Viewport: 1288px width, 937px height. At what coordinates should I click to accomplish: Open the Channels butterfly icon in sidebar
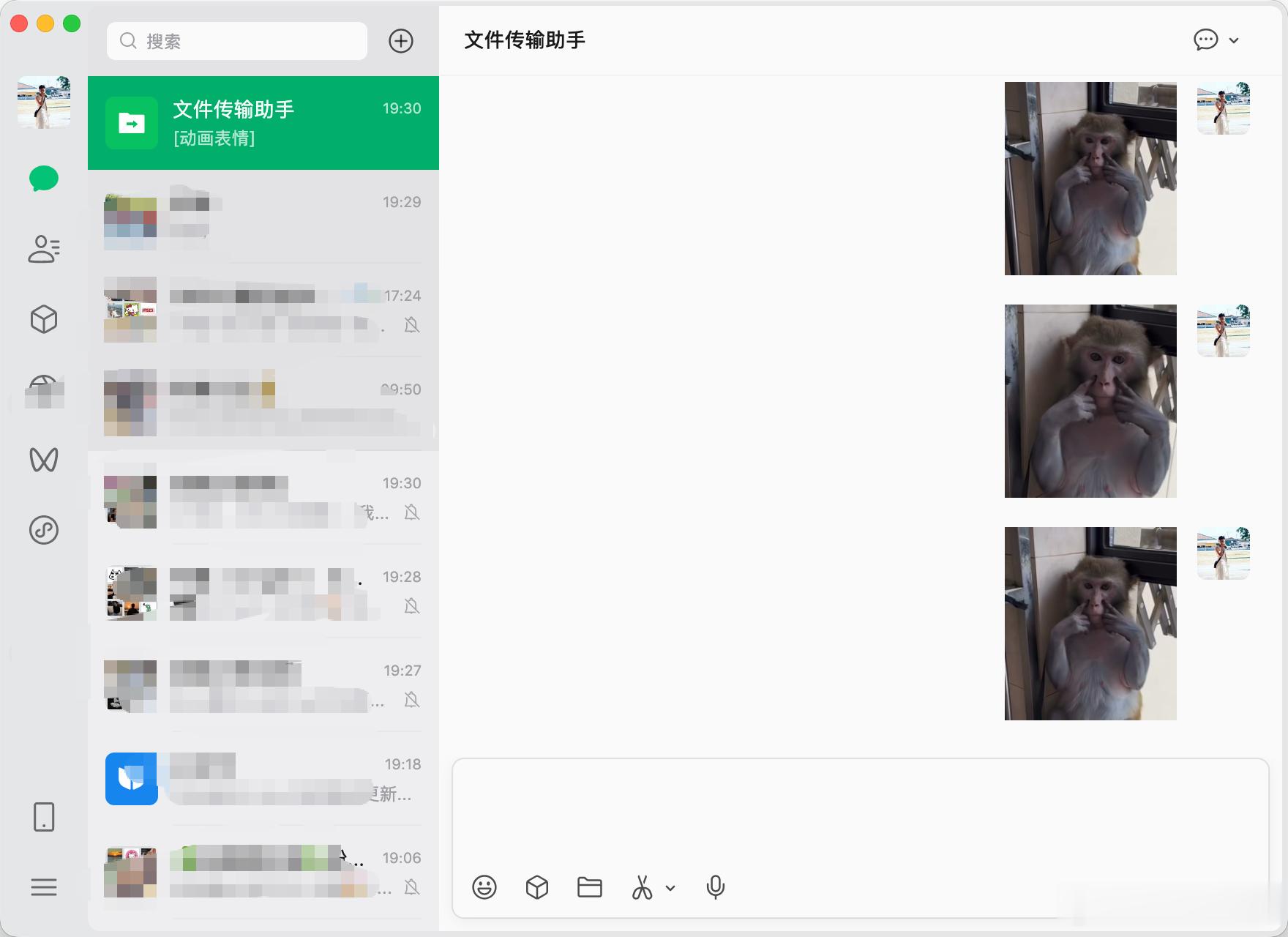pos(44,460)
